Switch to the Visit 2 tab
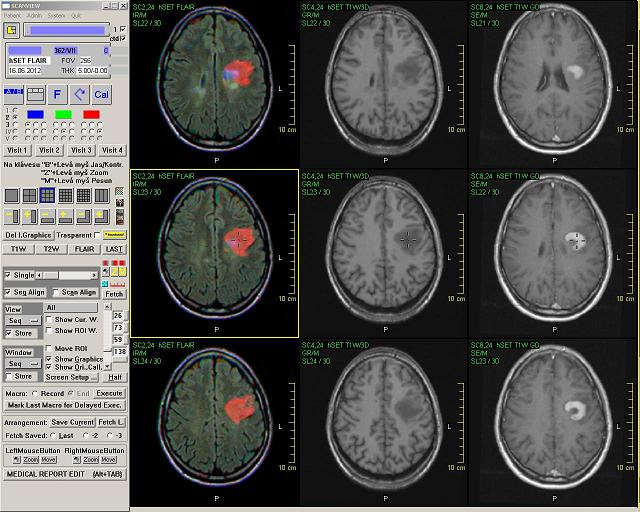Image resolution: width=640 pixels, height=512 pixels. point(49,150)
